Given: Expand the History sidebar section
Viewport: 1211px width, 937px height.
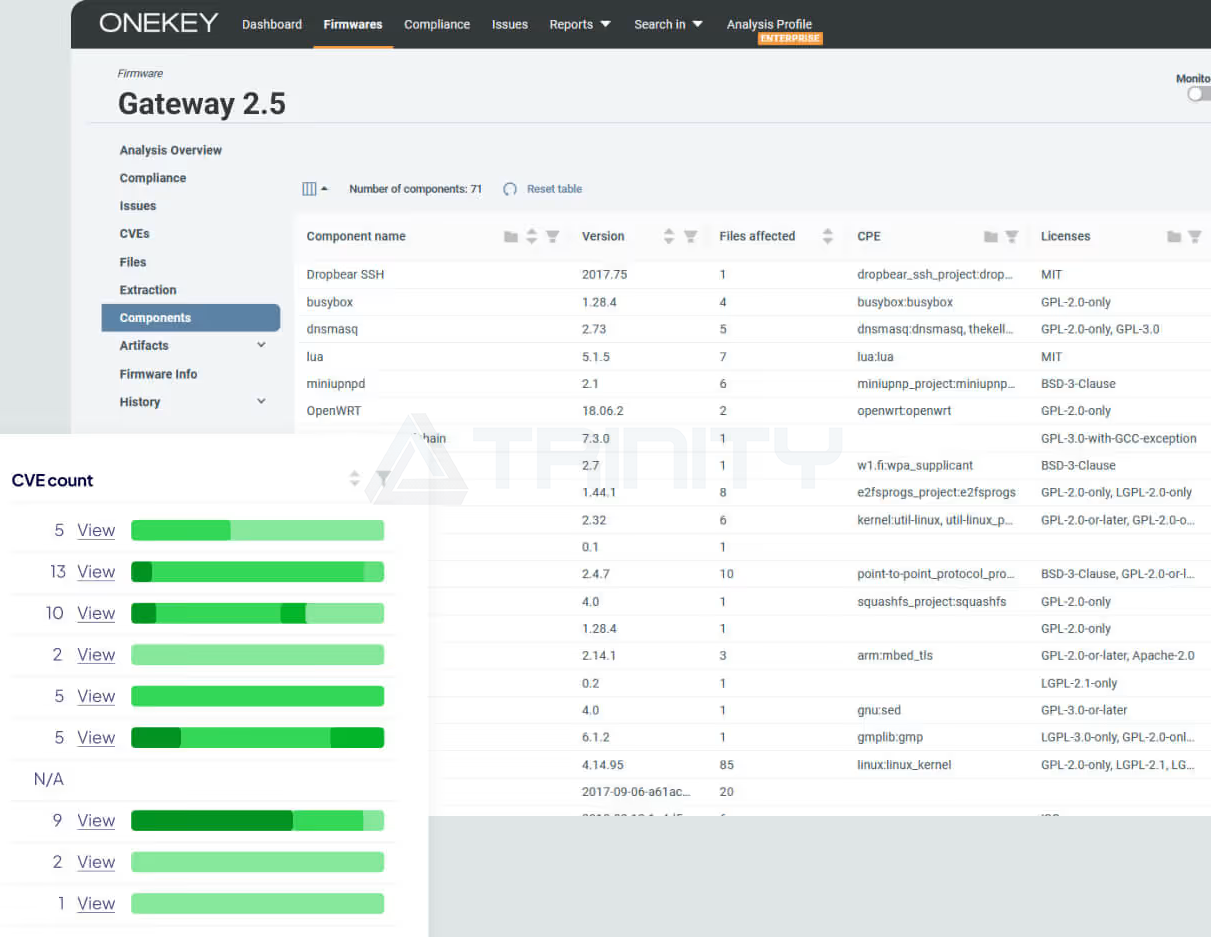Looking at the screenshot, I should [261, 401].
